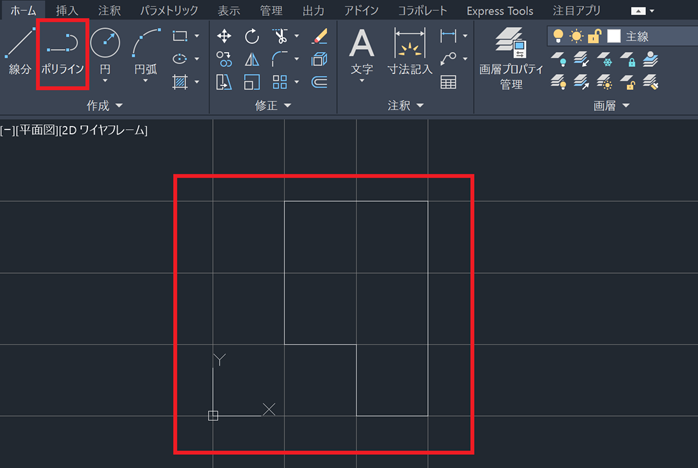Select the 寸法記入 dimension tool
The image size is (698, 468).
(x=410, y=50)
